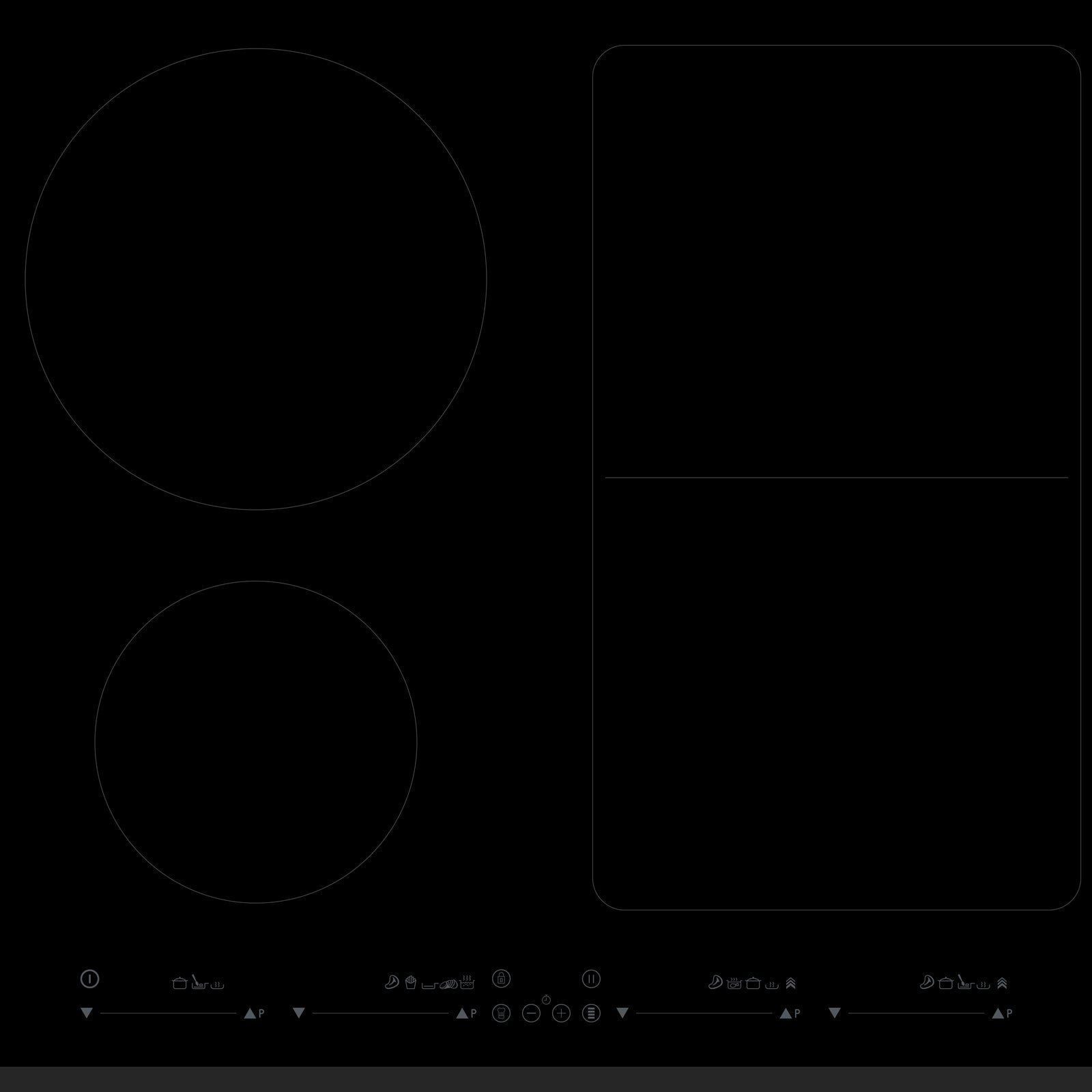Image resolution: width=1092 pixels, height=1092 pixels.
Task: Tap the steaming pot boil icon
Action: (467, 983)
